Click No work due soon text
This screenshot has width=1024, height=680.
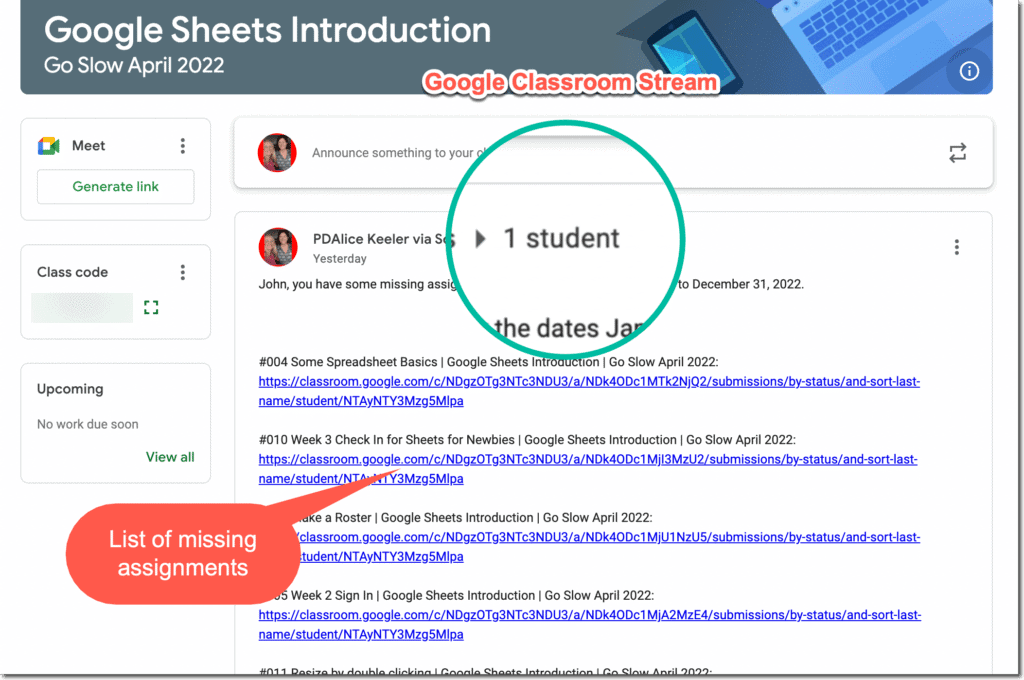pyautogui.click(x=88, y=425)
